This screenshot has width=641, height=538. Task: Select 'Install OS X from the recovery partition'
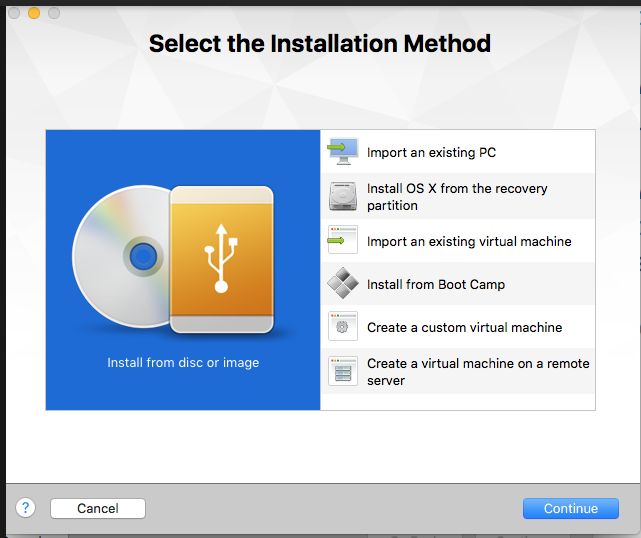click(x=457, y=197)
